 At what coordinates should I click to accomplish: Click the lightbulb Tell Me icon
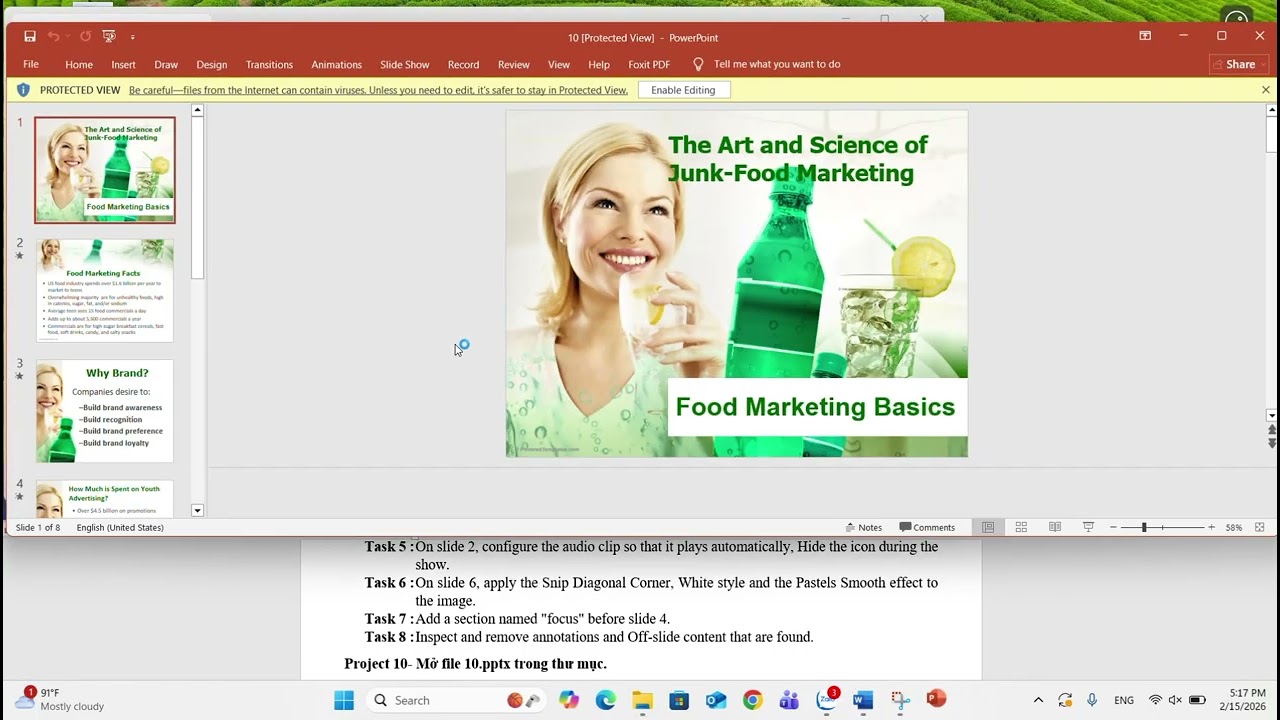[698, 64]
